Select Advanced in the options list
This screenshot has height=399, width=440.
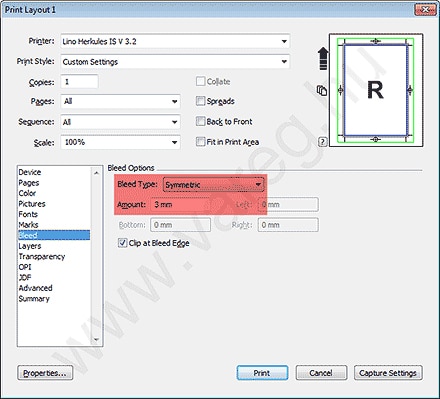(x=54, y=288)
